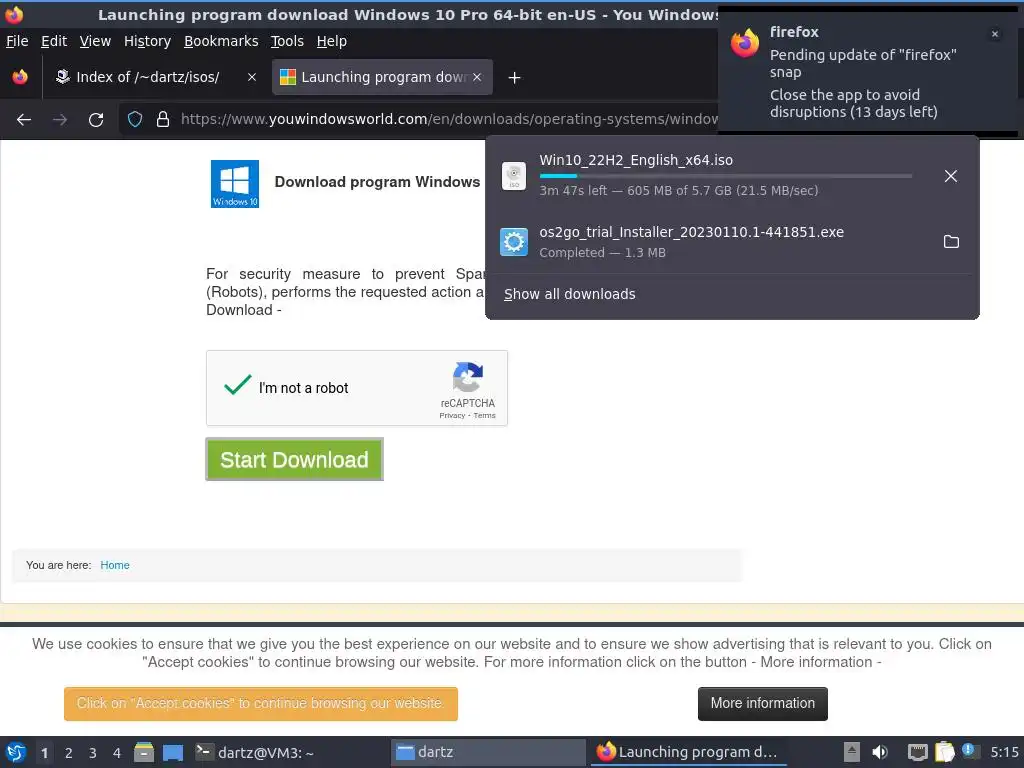The height and width of the screenshot is (768, 1024).
Task: Click the clipboard tray icon
Action: pyautogui.click(x=944, y=752)
